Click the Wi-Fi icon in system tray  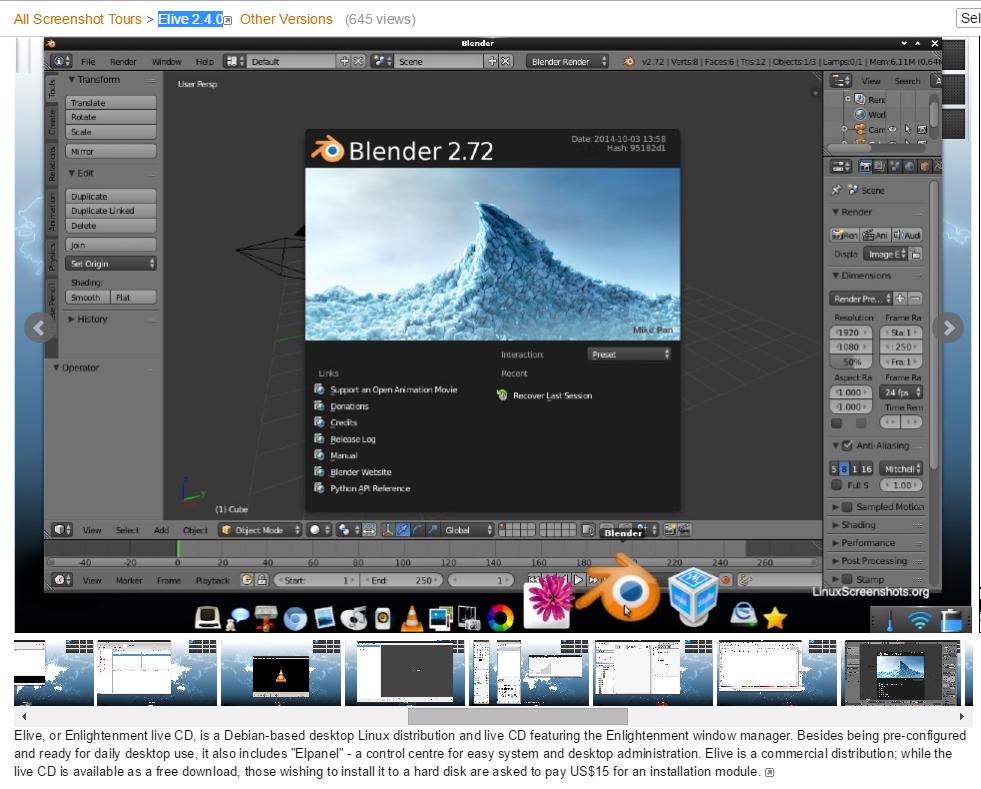pyautogui.click(x=919, y=619)
